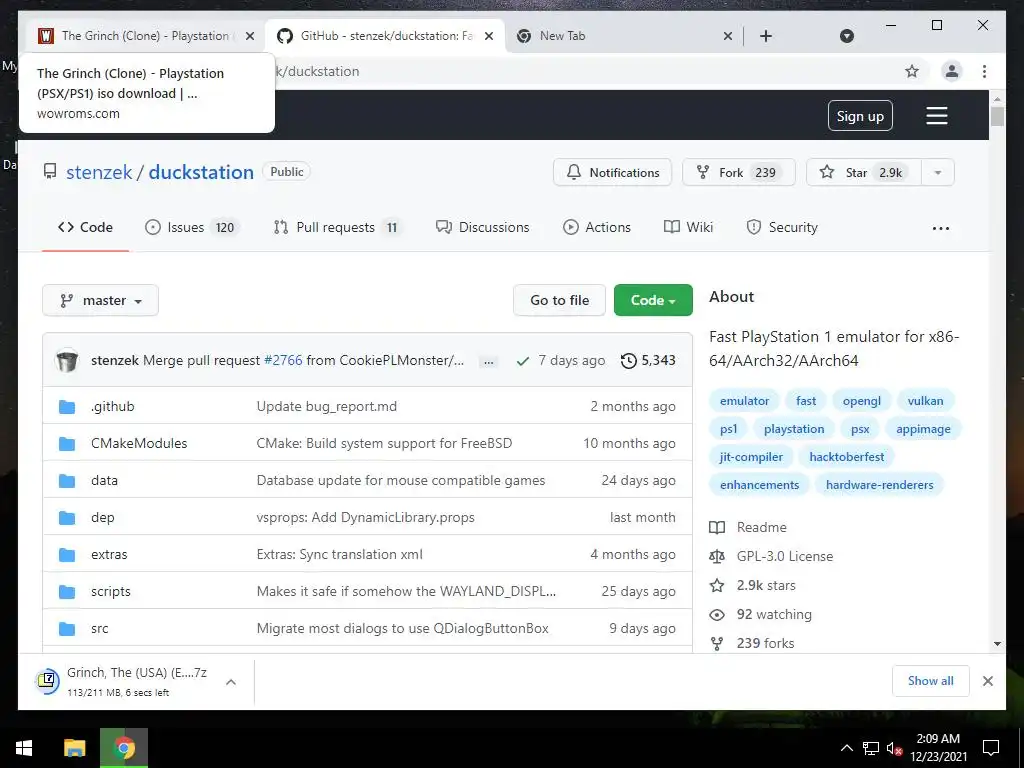Image resolution: width=1024 pixels, height=768 pixels.
Task: Close the downloads bar
Action: [987, 681]
